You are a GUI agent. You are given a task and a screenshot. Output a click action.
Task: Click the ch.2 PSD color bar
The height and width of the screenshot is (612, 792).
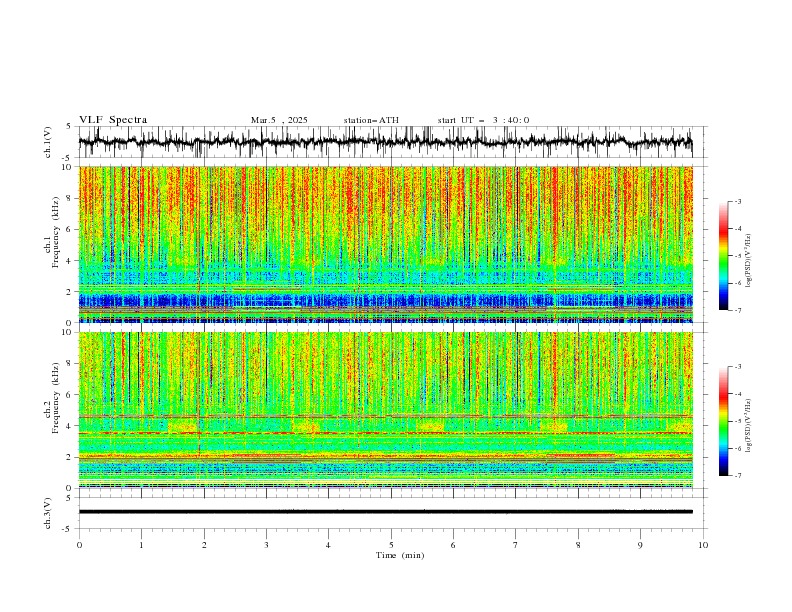click(723, 421)
